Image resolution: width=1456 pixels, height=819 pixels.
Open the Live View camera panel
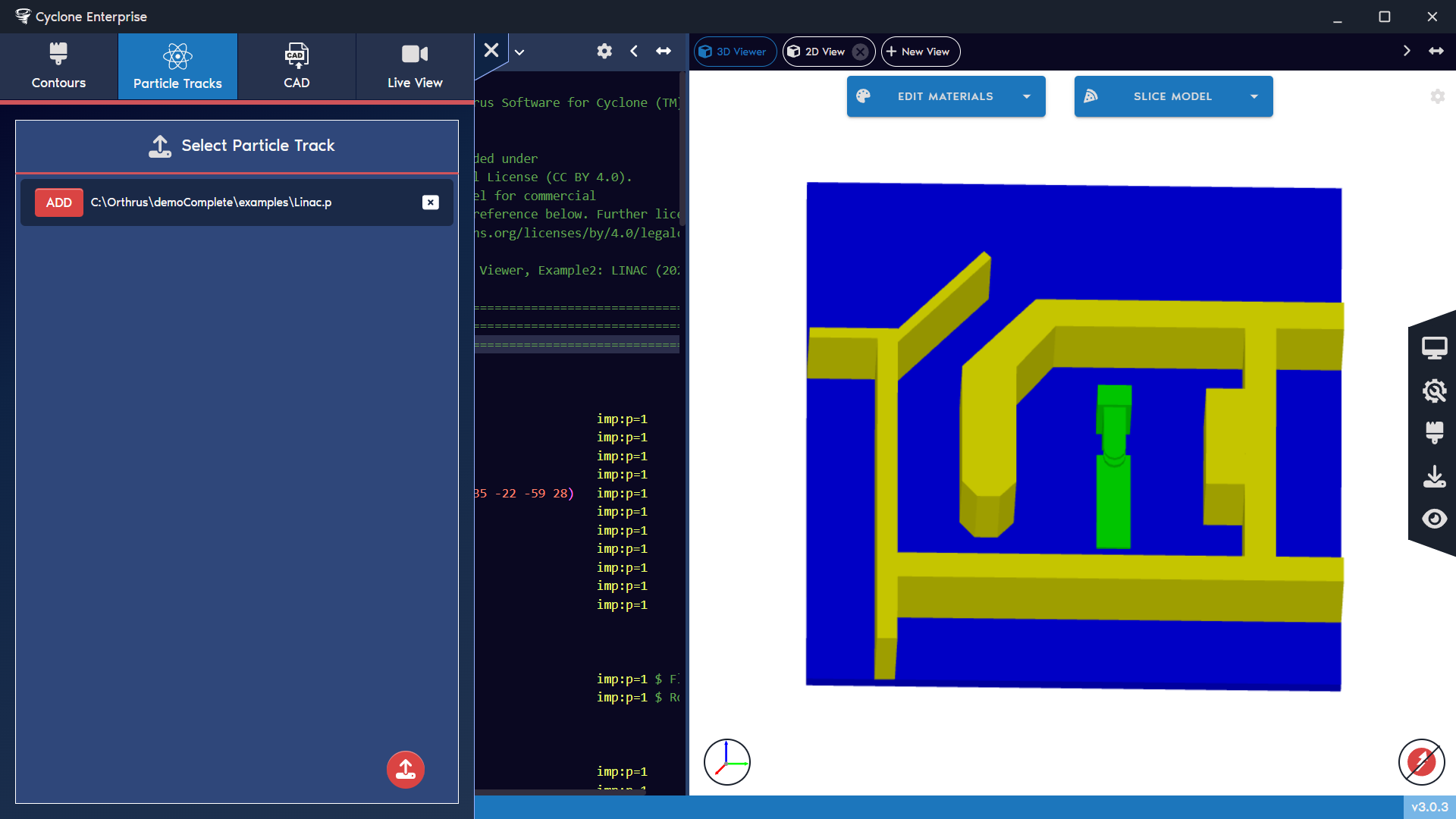tap(414, 66)
